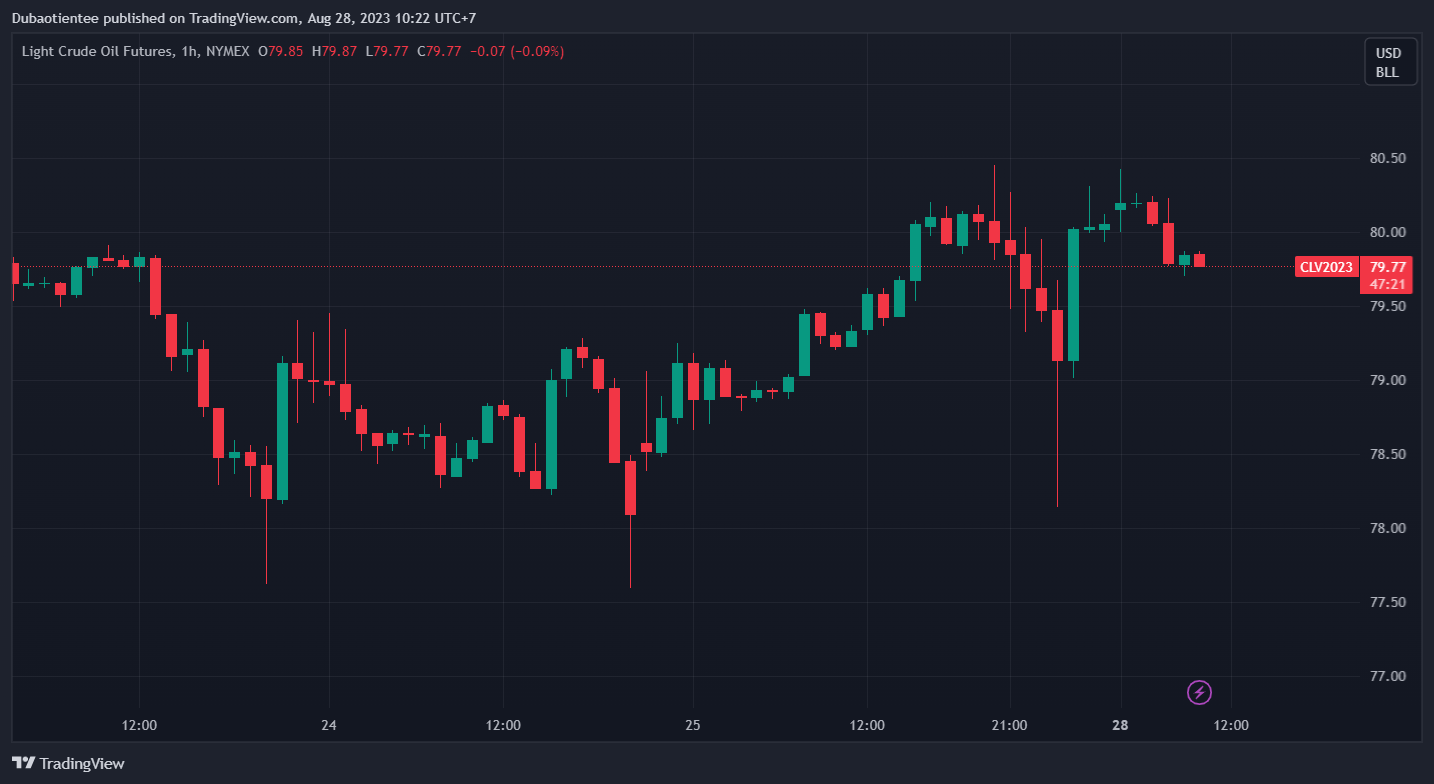
Task: Click date 25 on time axis
Action: tap(693, 725)
